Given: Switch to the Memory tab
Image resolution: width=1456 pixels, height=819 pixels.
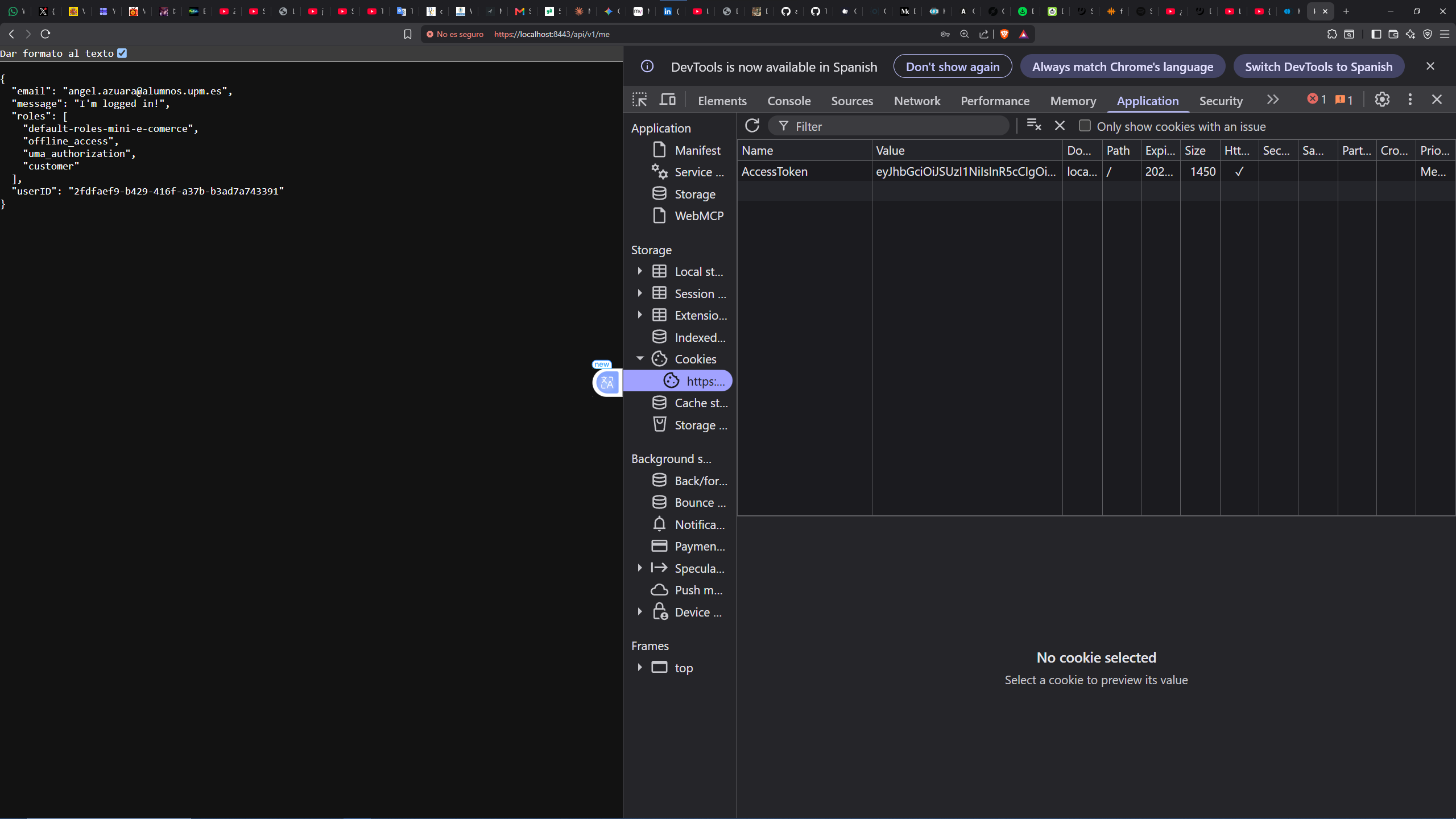Looking at the screenshot, I should tap(1073, 101).
